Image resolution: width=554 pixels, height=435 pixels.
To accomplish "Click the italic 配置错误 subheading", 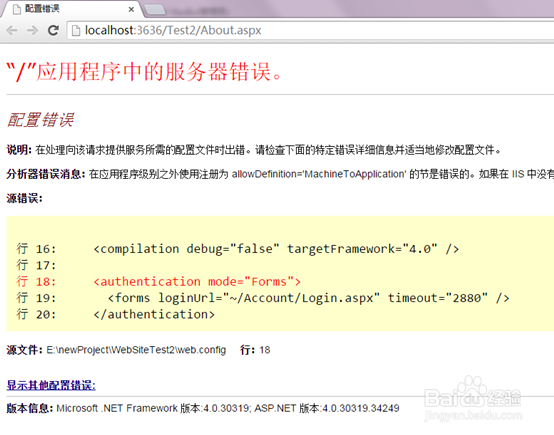I will click(40, 120).
